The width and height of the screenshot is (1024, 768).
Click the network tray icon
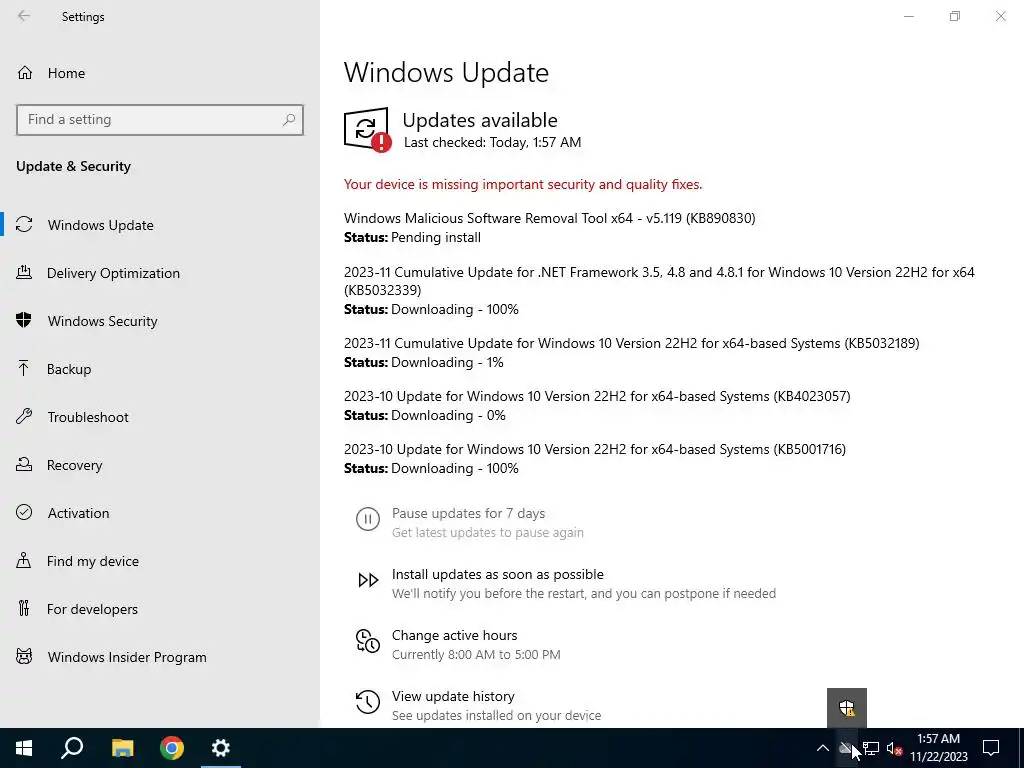point(871,748)
